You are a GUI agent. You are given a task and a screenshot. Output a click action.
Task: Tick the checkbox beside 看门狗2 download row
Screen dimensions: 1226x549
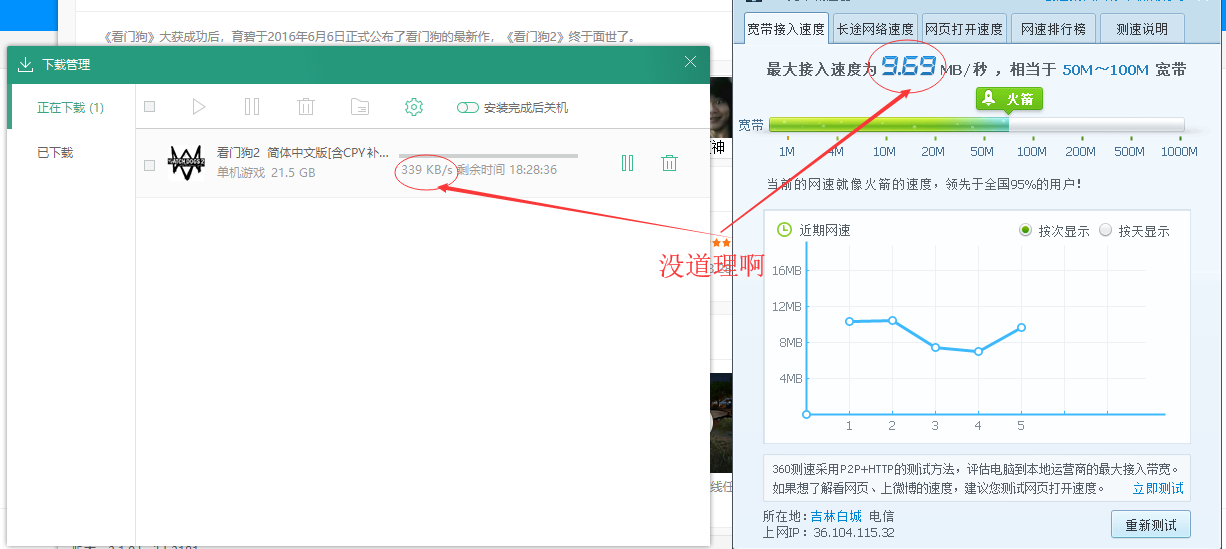150,165
